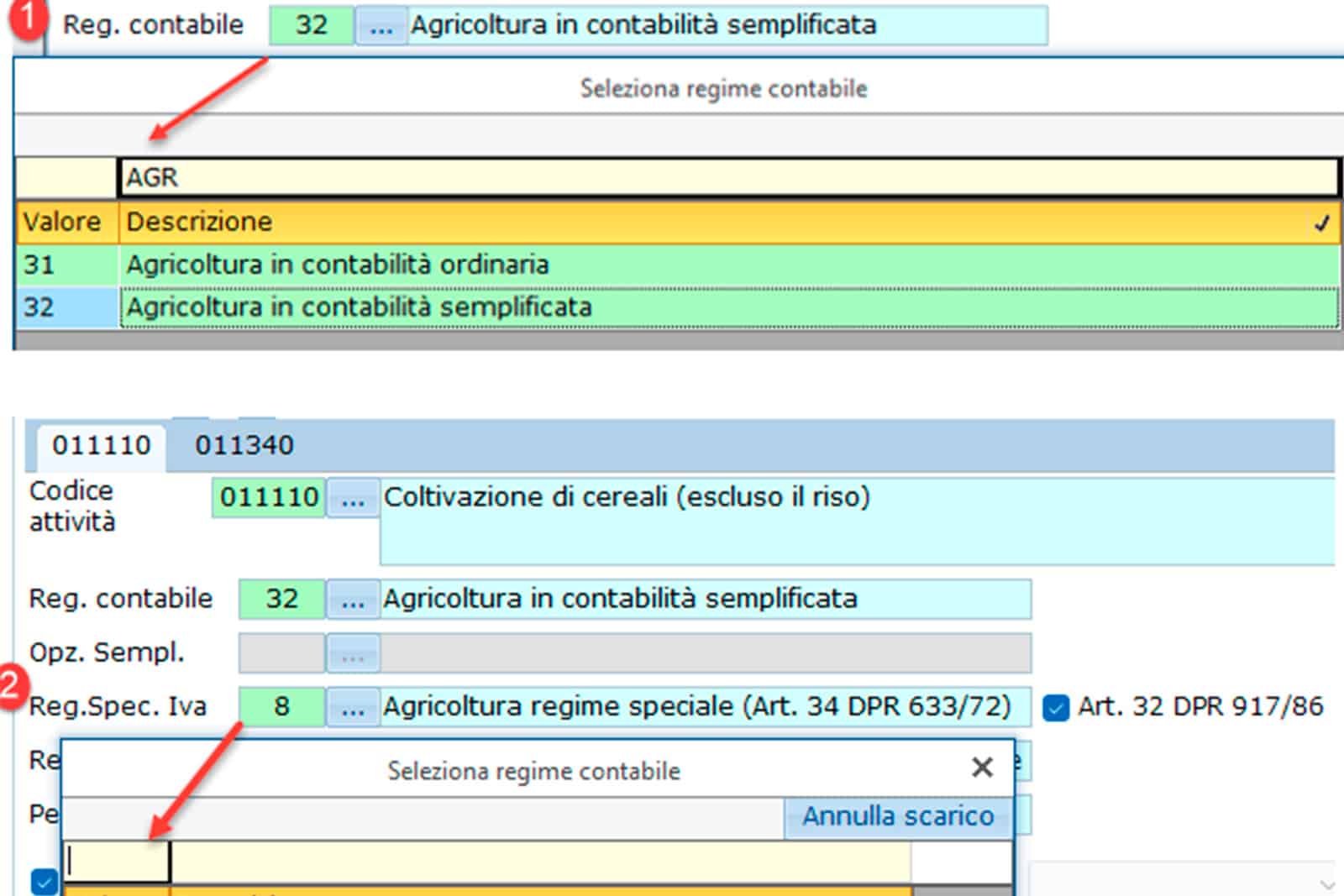
Task: Click the Opz. Sempl. description field
Action: [x=706, y=653]
